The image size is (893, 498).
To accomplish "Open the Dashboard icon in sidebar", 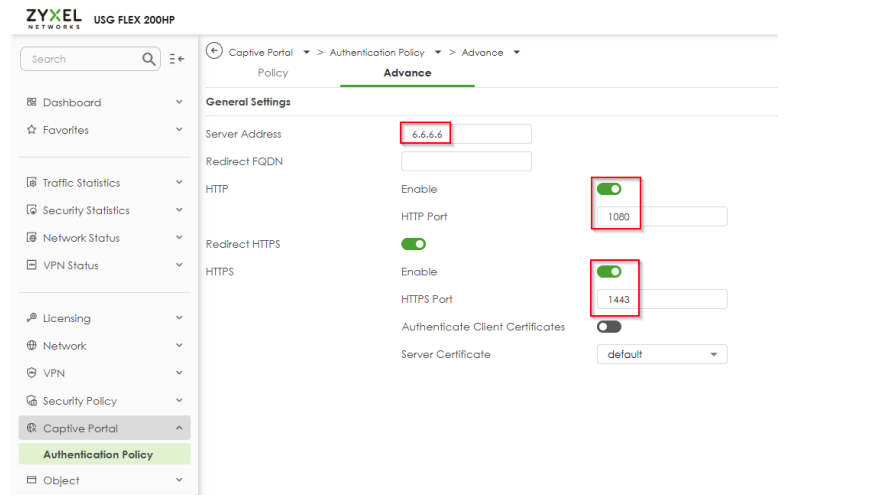I will [31, 102].
